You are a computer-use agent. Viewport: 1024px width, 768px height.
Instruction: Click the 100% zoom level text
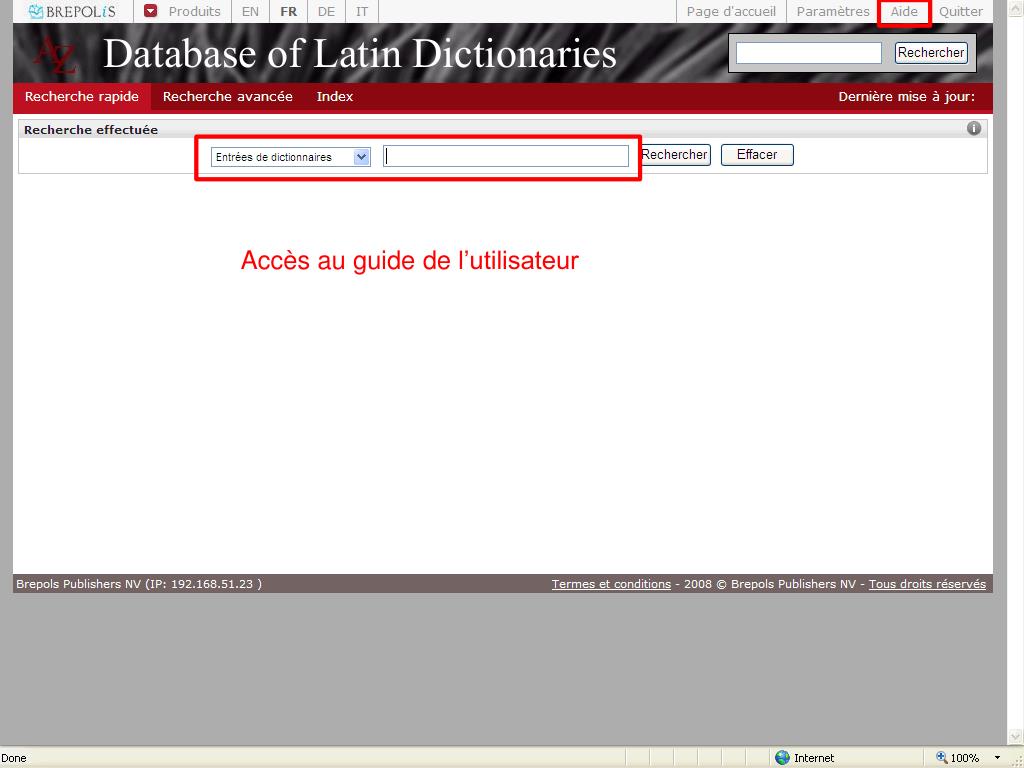tap(964, 758)
